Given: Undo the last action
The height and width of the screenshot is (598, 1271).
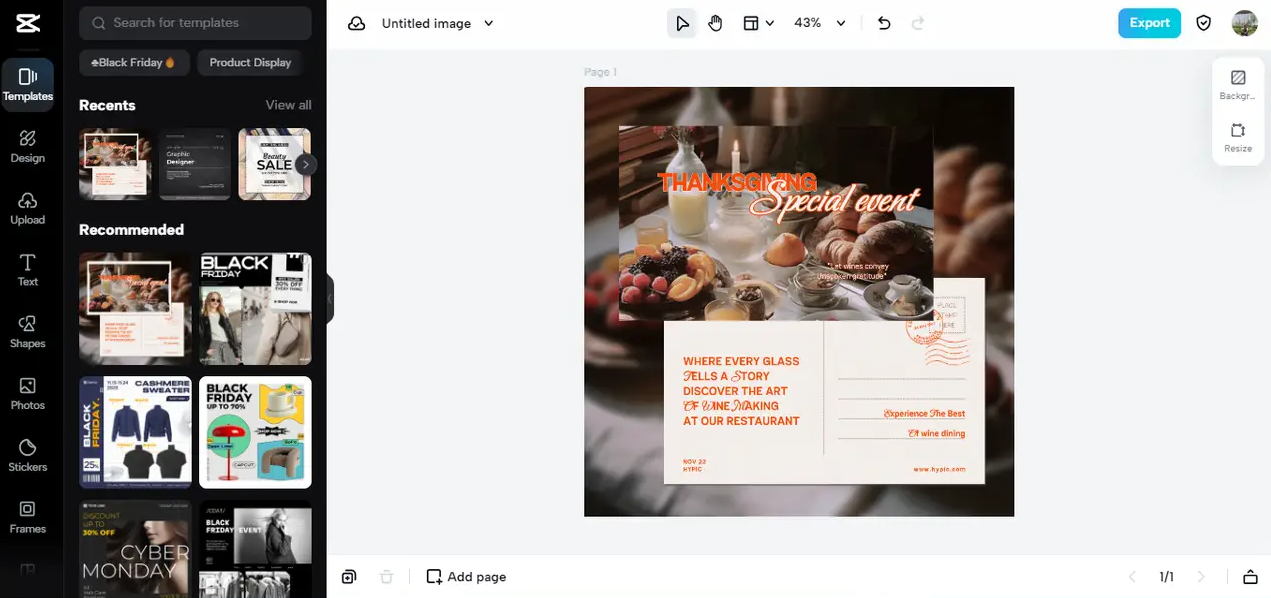Looking at the screenshot, I should [x=884, y=23].
